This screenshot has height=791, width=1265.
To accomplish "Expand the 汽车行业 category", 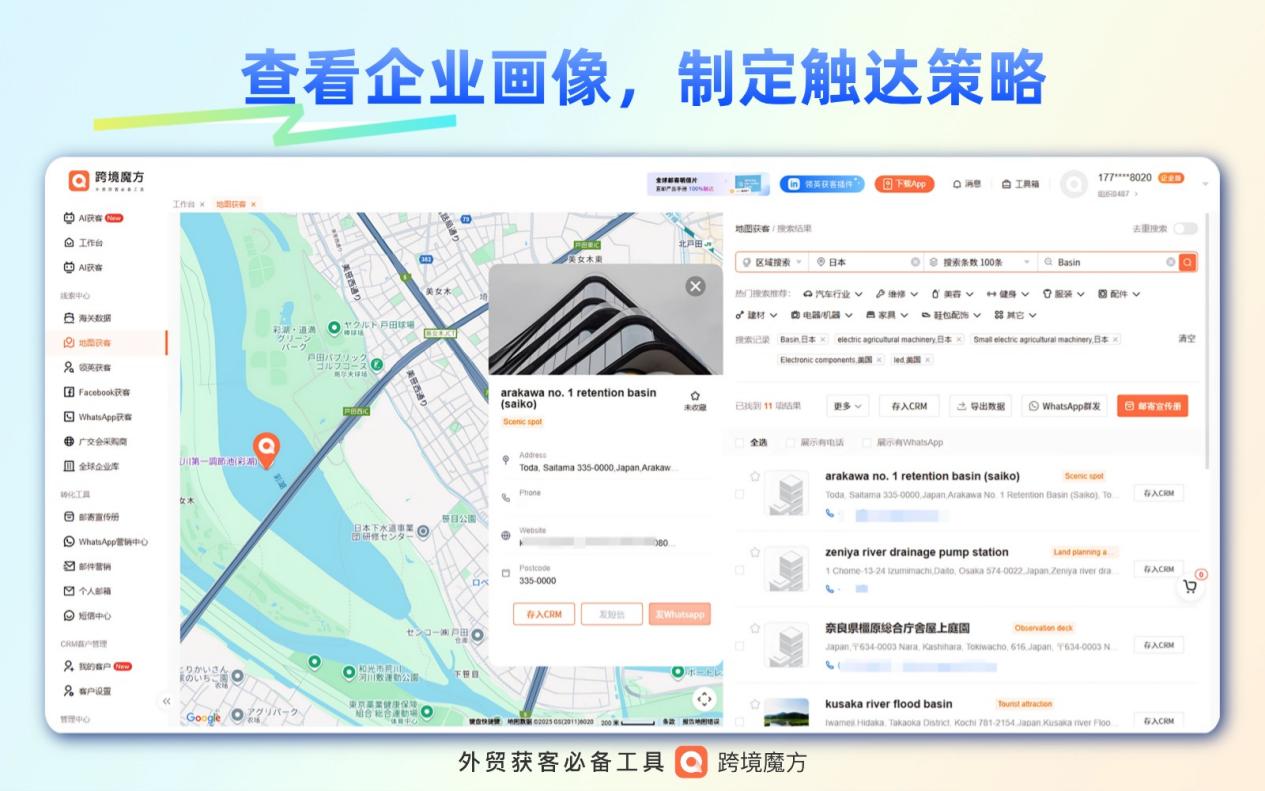I will click(833, 294).
